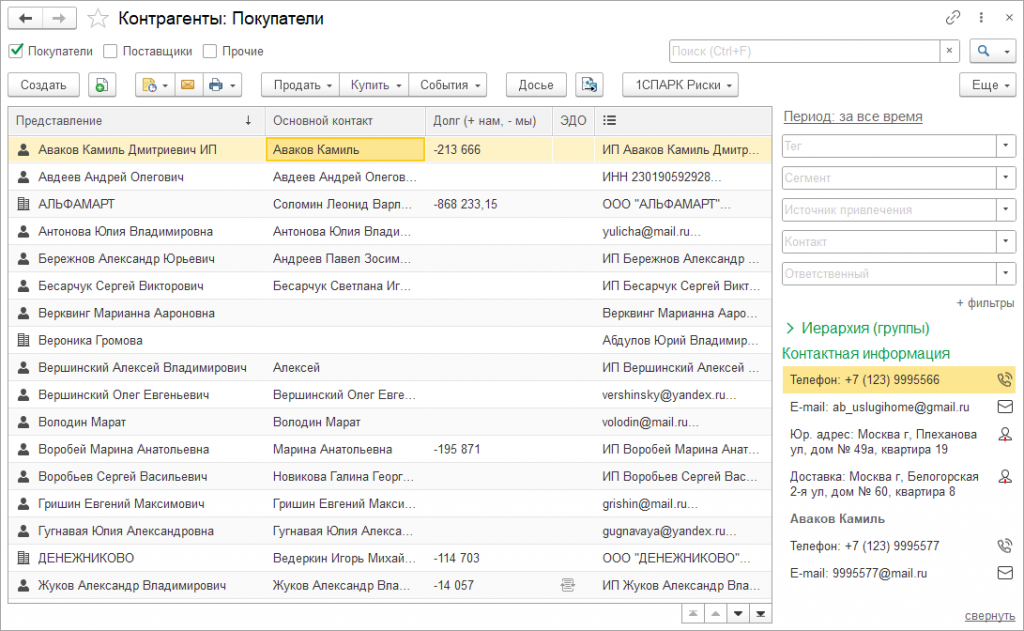Open the События menu

(x=448, y=85)
